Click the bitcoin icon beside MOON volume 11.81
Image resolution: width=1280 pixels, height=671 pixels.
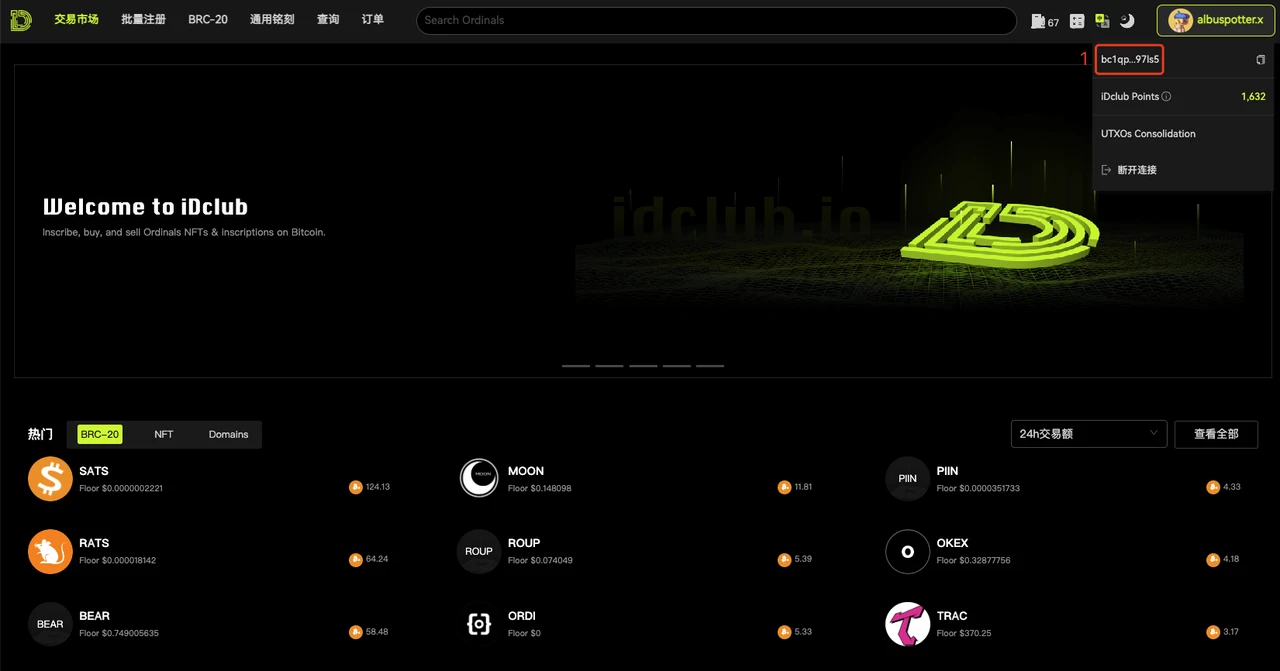pos(784,487)
